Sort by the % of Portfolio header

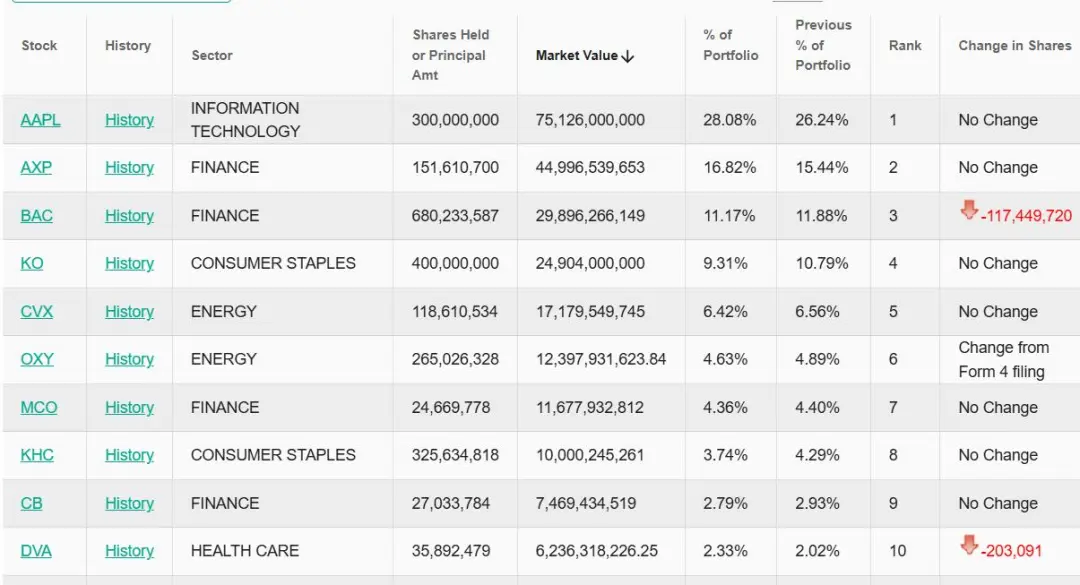click(x=731, y=45)
